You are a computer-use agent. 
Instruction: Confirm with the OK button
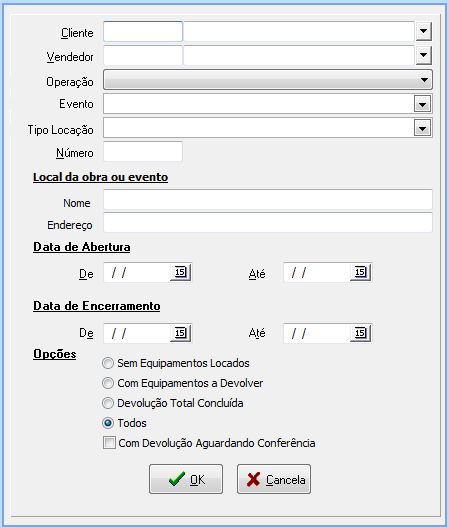[186, 479]
